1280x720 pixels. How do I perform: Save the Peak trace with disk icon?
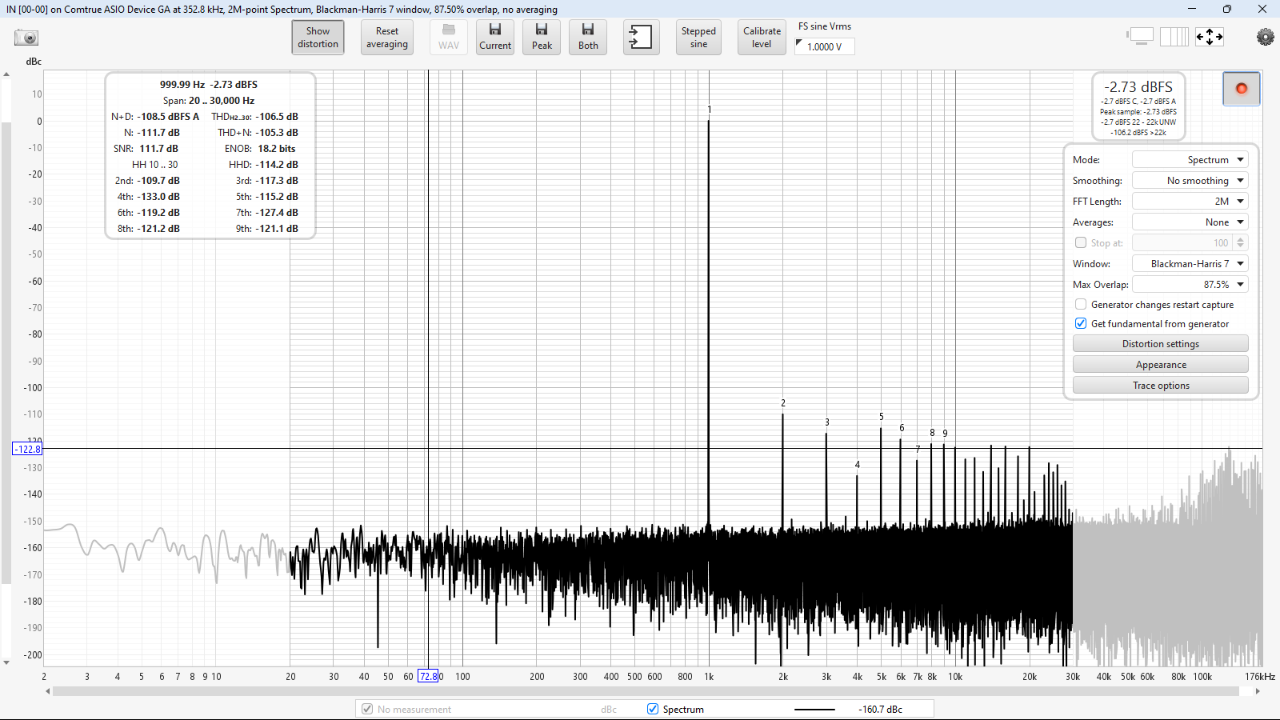pyautogui.click(x=542, y=37)
